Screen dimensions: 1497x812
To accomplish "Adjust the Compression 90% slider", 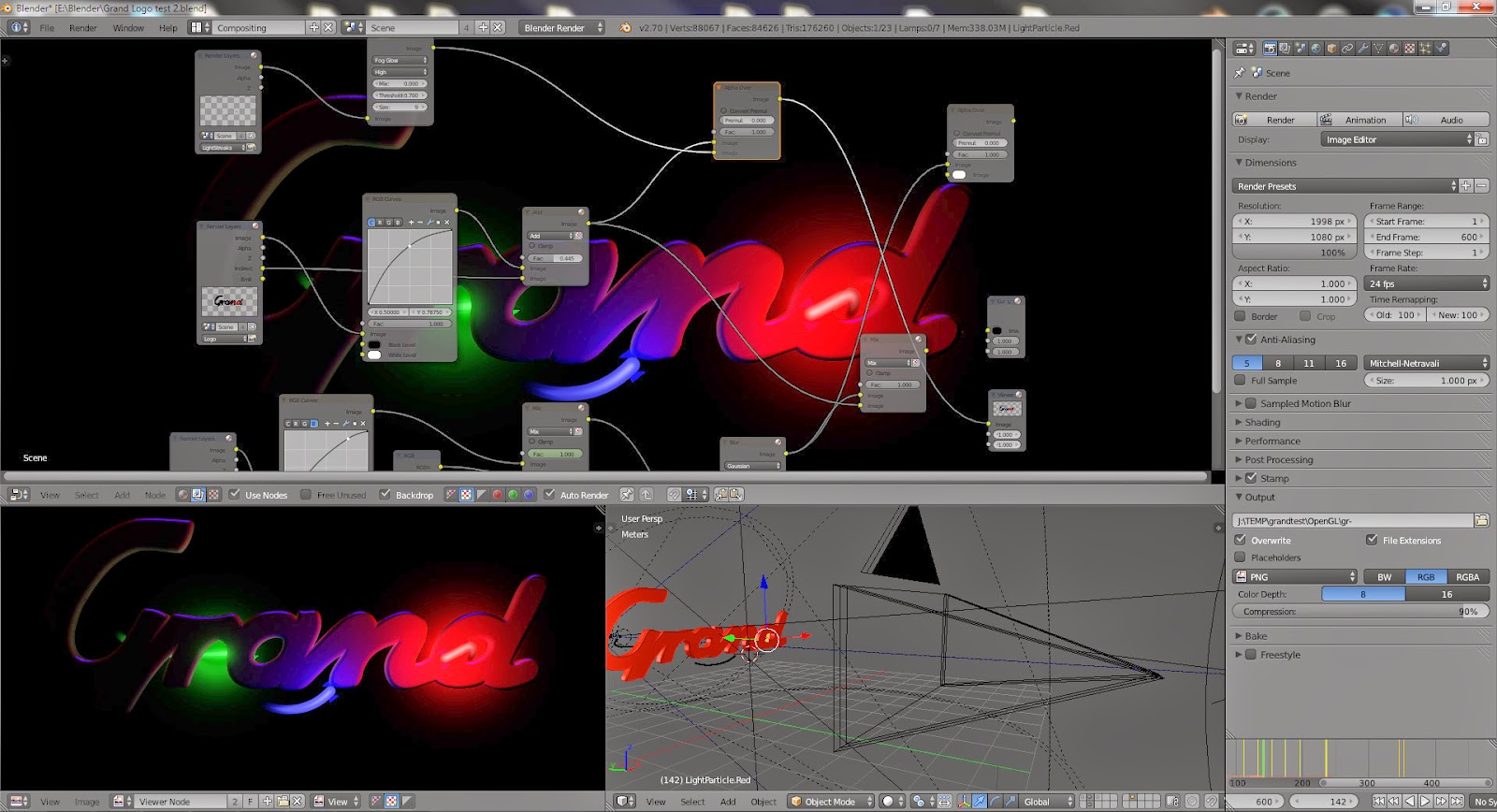I will tap(1360, 612).
